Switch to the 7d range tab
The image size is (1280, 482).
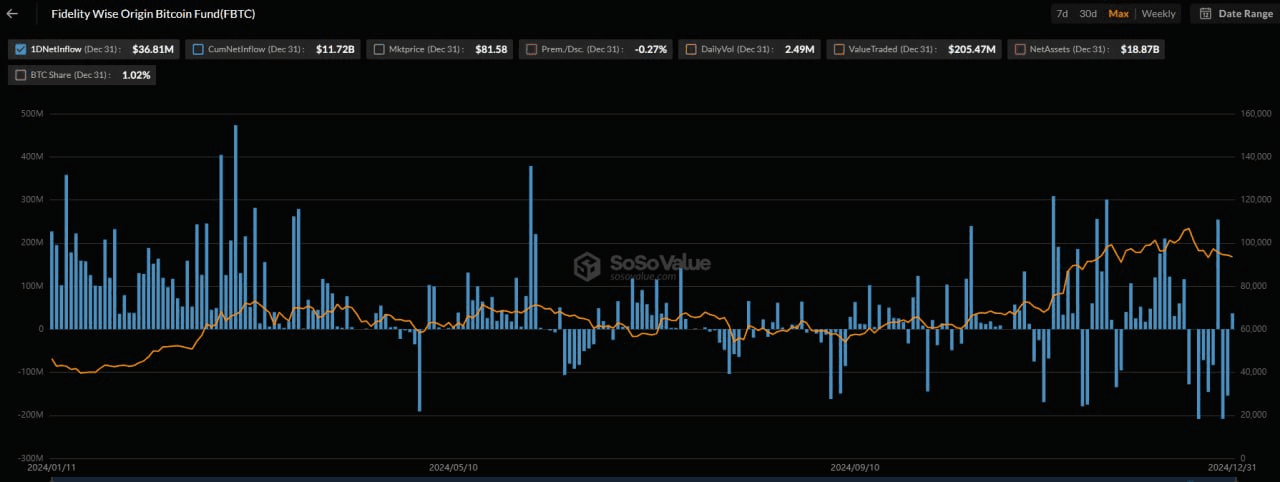point(1062,14)
